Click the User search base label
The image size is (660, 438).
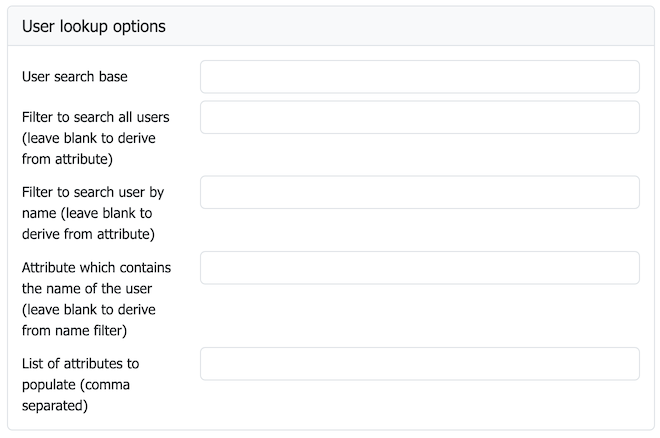point(75,77)
